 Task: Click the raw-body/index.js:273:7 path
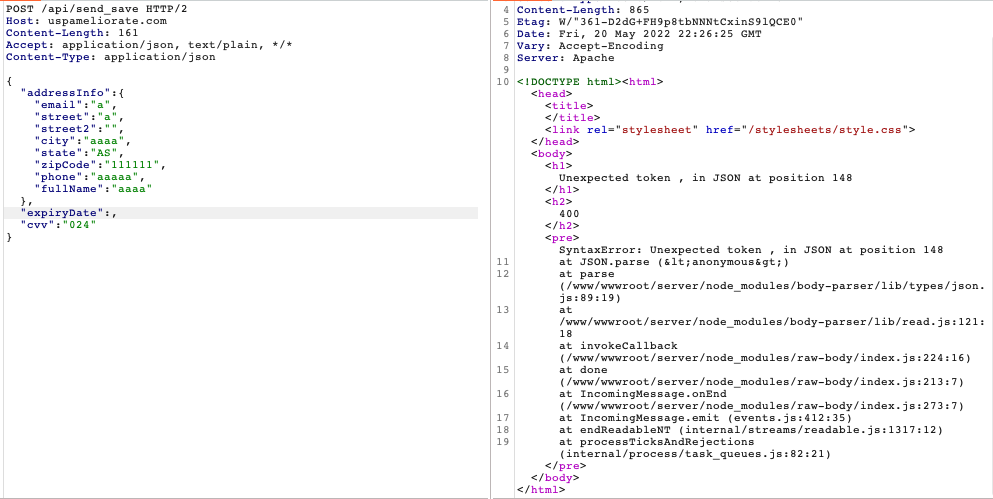pos(761,406)
